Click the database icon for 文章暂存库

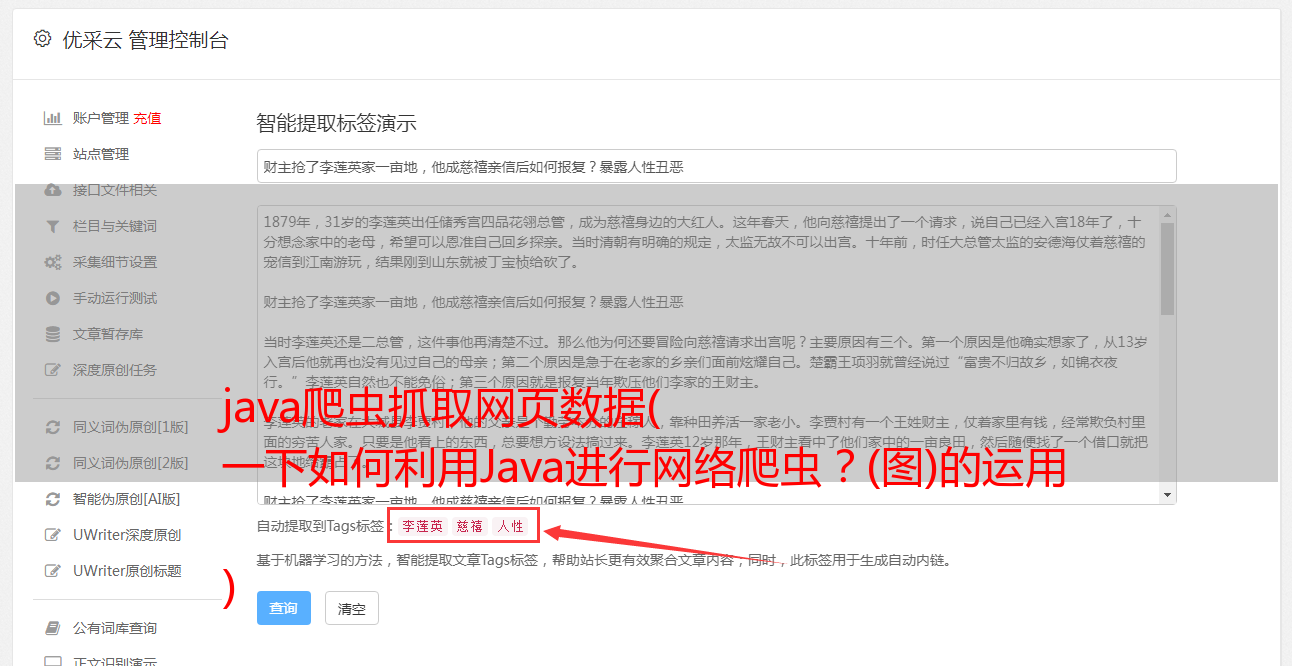(x=53, y=334)
